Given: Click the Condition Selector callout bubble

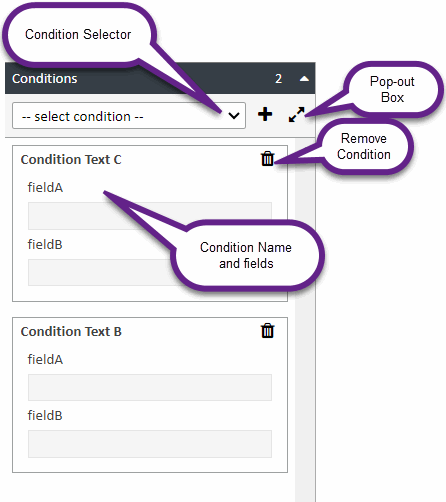Looking at the screenshot, I should click(78, 34).
